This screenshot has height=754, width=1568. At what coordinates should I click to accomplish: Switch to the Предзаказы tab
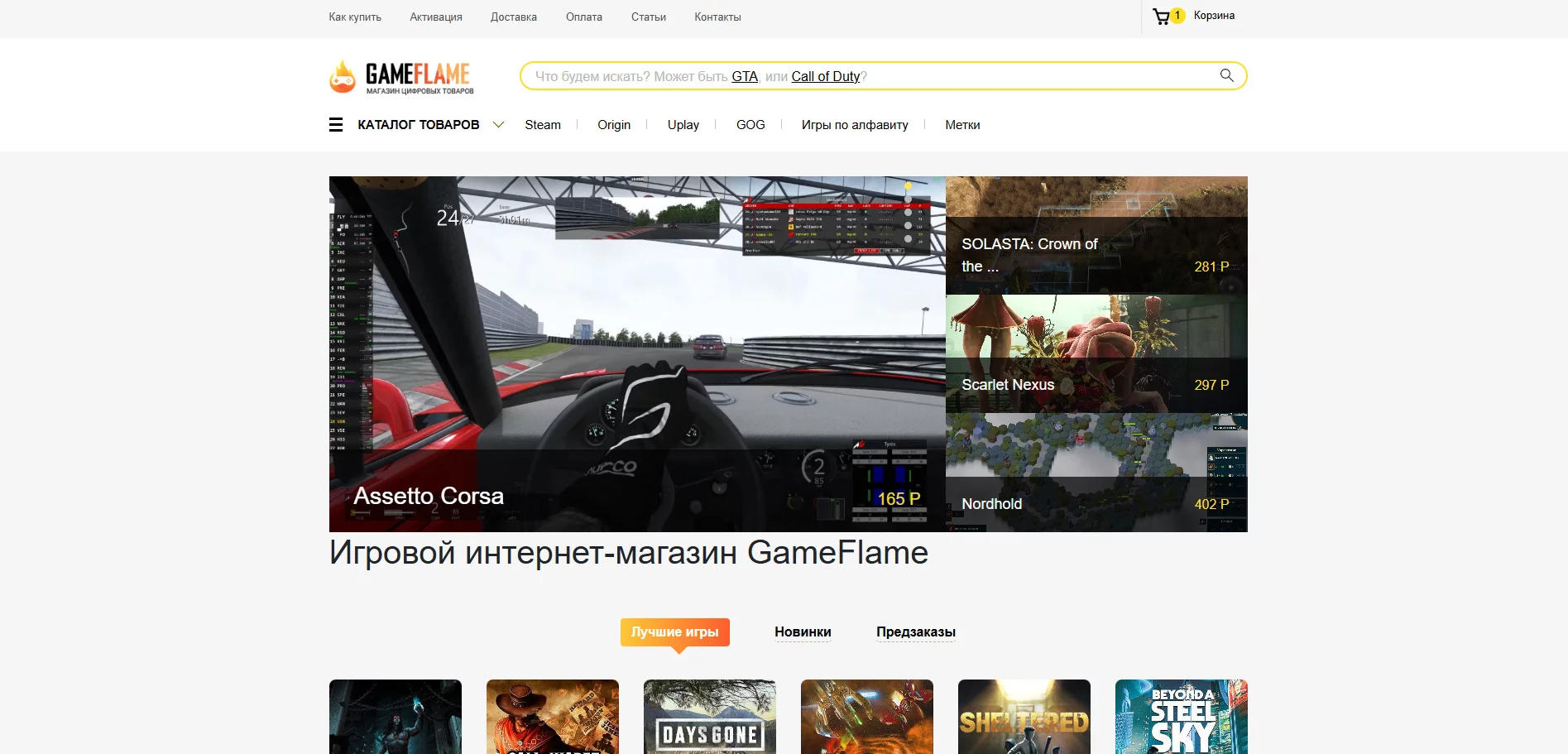click(916, 632)
